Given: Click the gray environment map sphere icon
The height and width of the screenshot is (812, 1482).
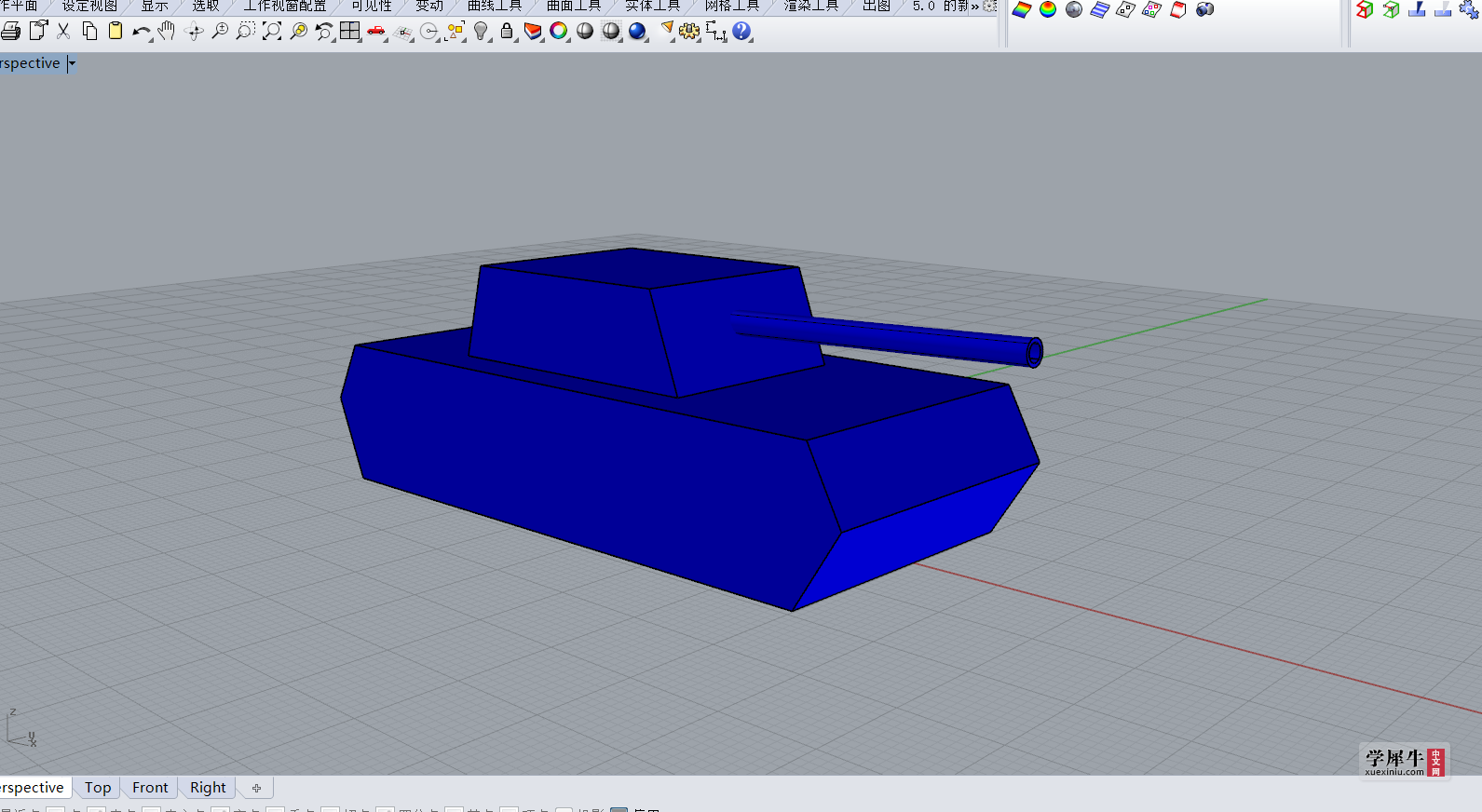Looking at the screenshot, I should 1074,9.
